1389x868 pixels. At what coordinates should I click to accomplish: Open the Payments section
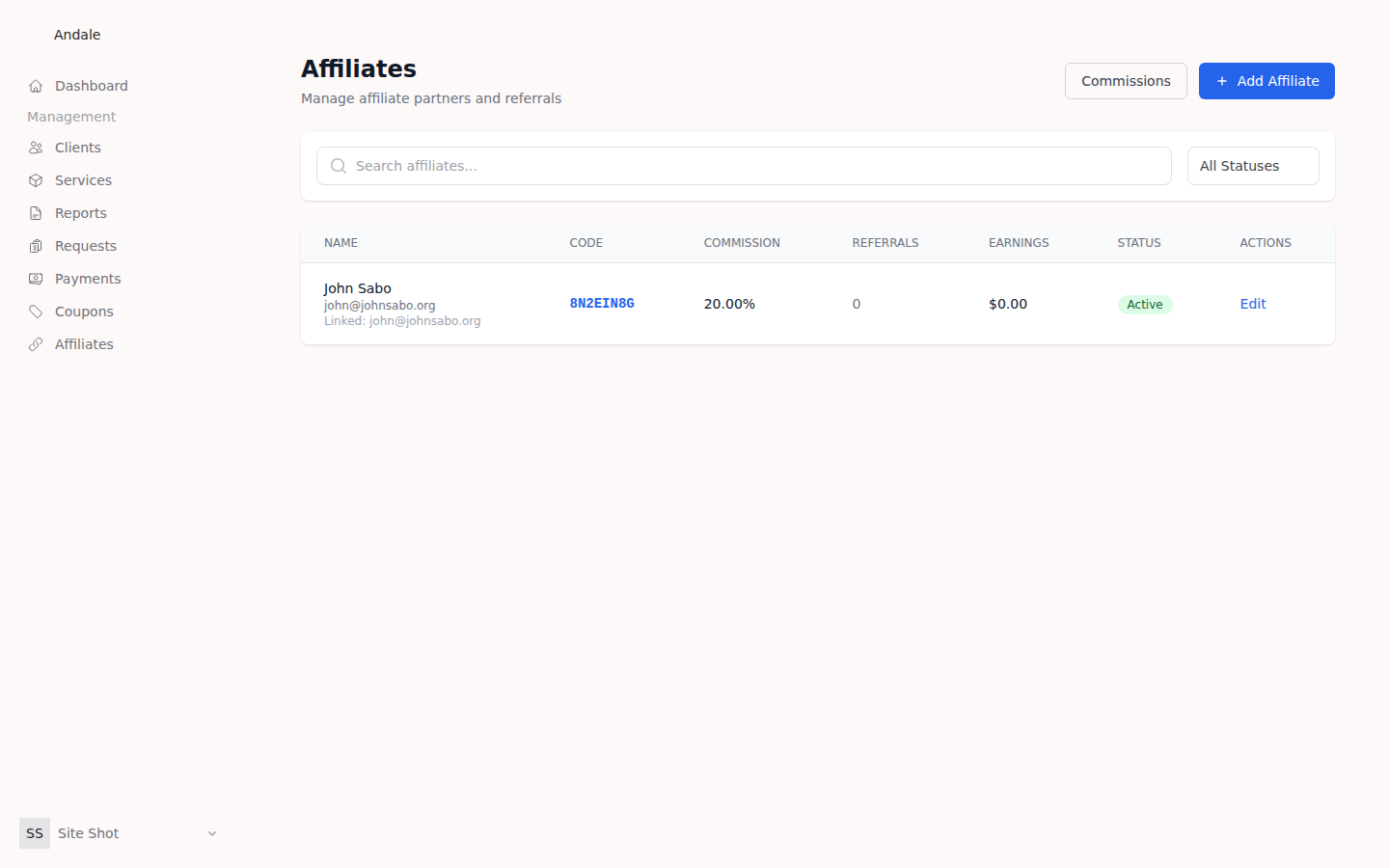coord(88,279)
